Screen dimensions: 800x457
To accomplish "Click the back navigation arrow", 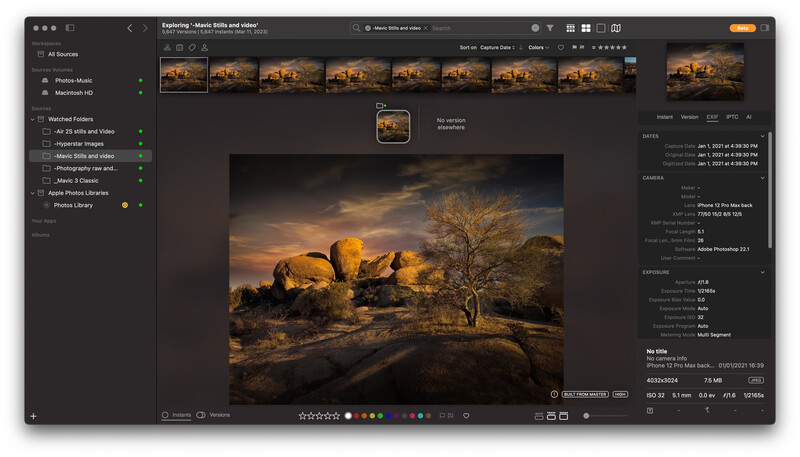I will coord(129,28).
